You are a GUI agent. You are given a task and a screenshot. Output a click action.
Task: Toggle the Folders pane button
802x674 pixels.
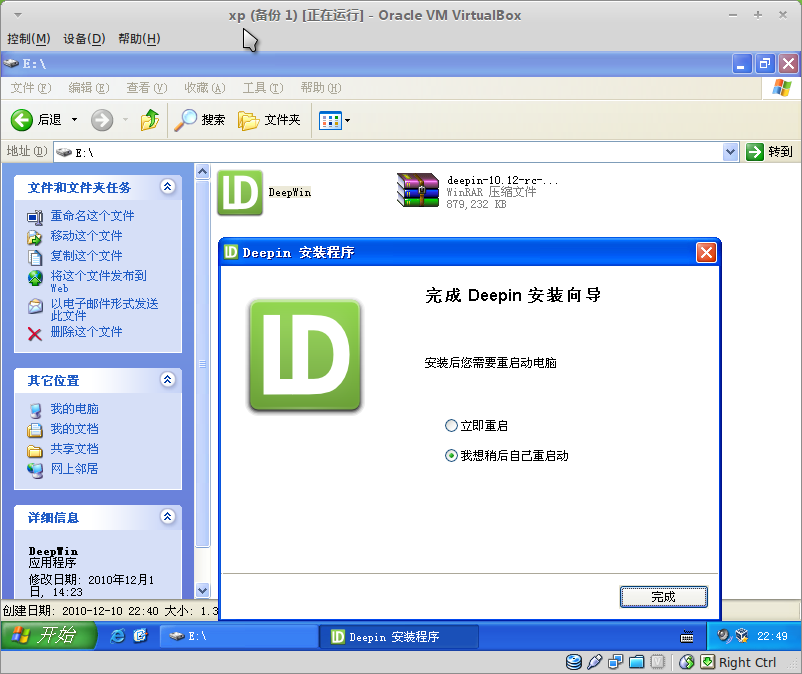point(269,120)
